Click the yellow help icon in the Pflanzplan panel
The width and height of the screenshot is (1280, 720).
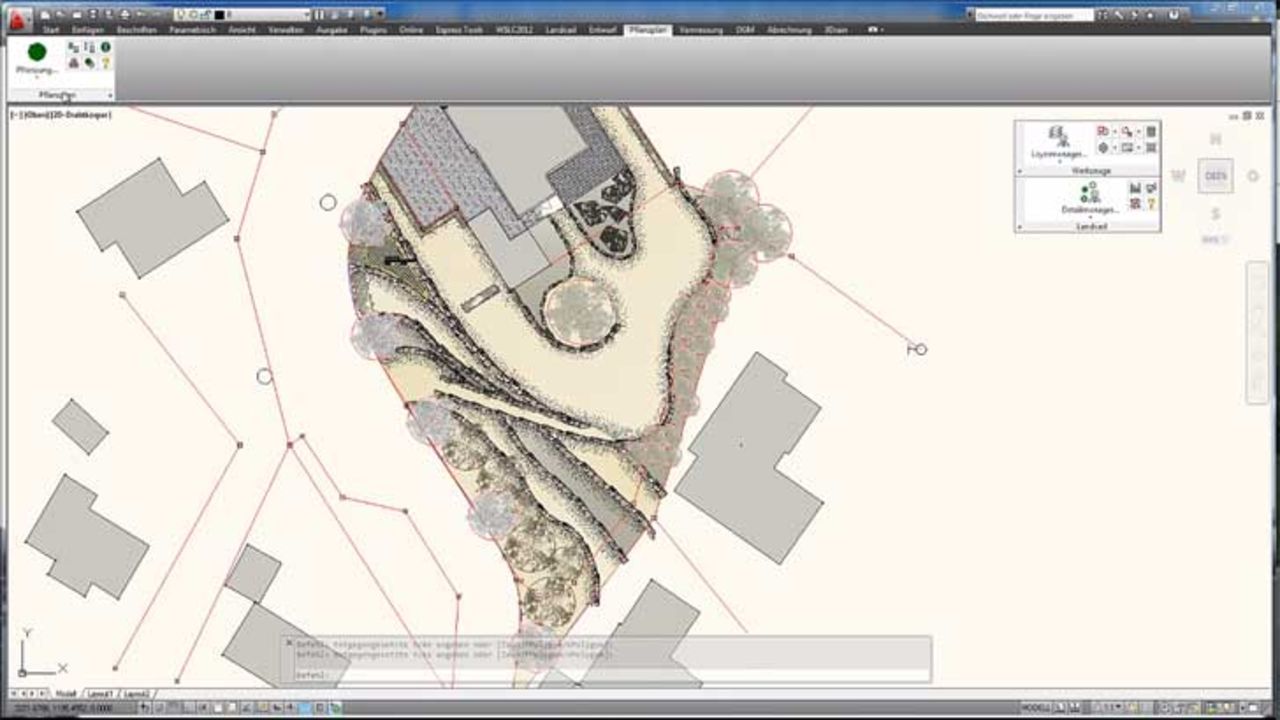(105, 63)
